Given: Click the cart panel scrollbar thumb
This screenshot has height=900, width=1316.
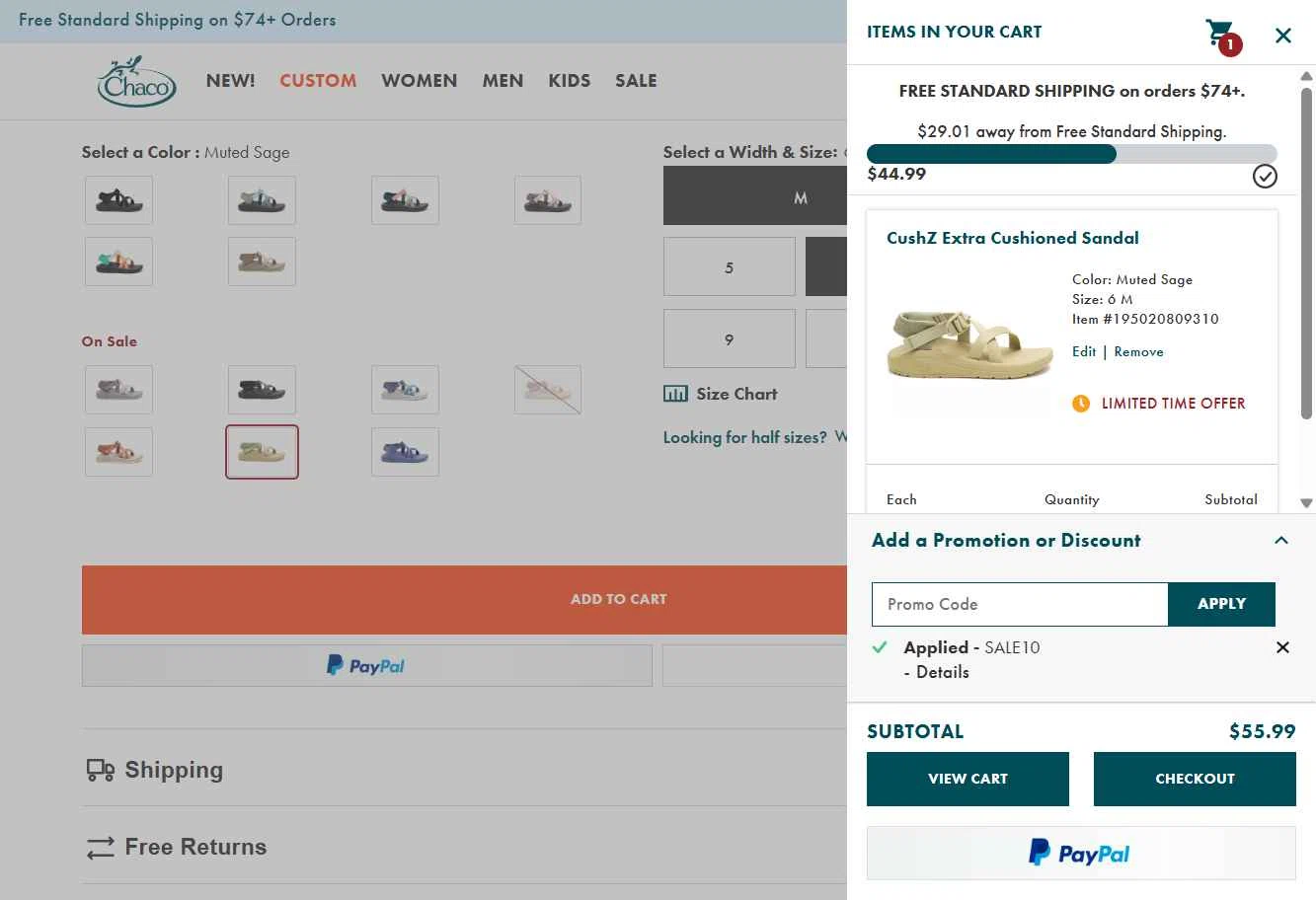Looking at the screenshot, I should pyautogui.click(x=1306, y=253).
